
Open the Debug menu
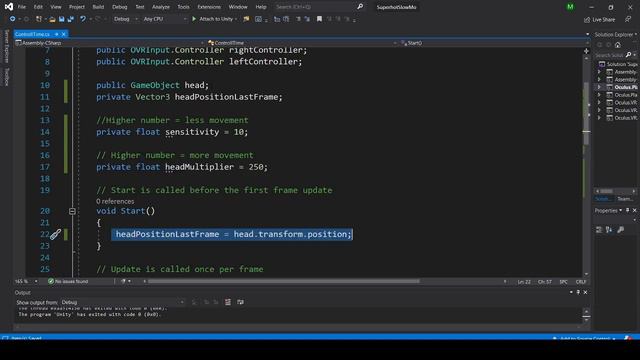120,7
